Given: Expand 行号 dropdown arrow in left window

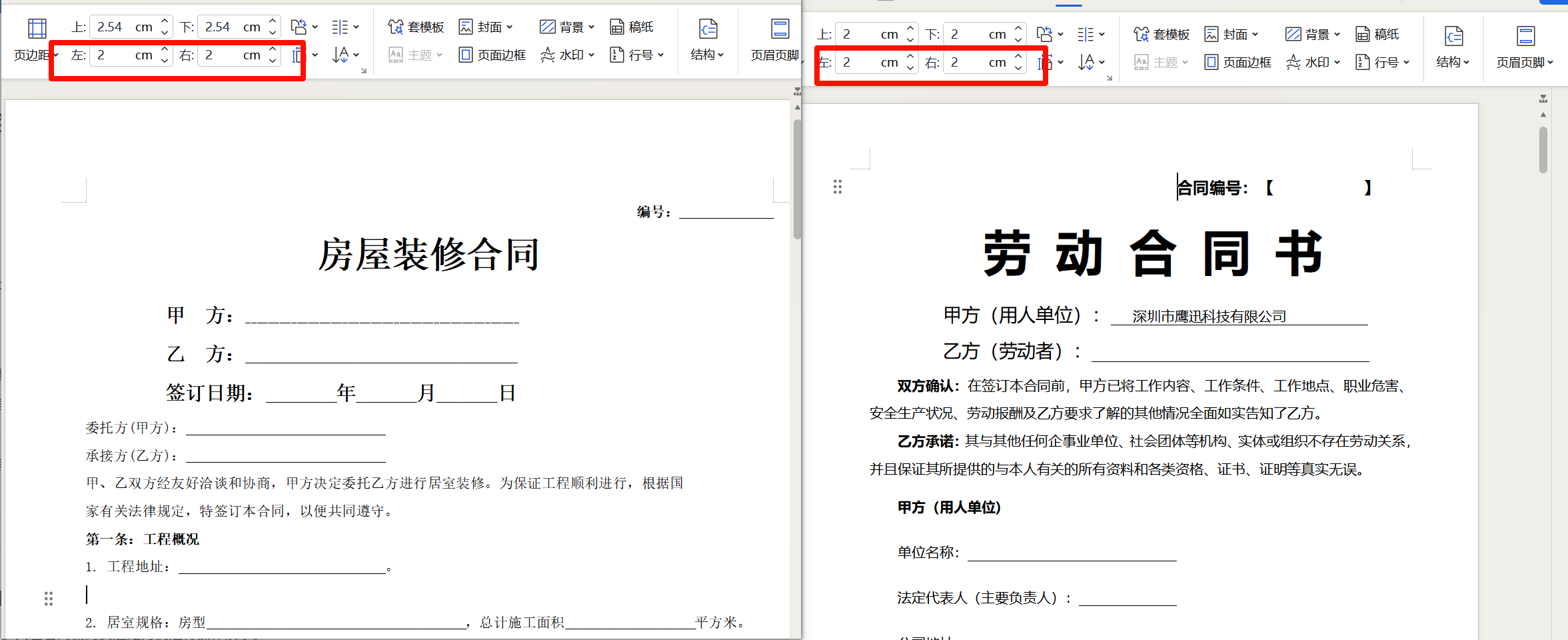Looking at the screenshot, I should point(660,55).
